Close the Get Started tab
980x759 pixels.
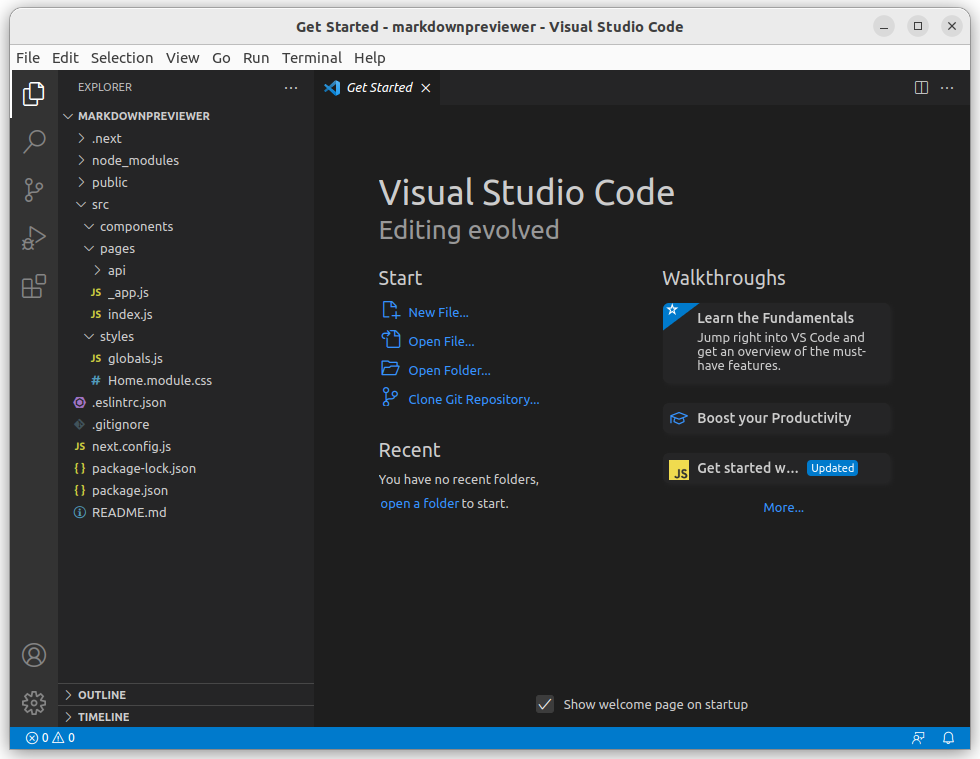pyautogui.click(x=426, y=88)
